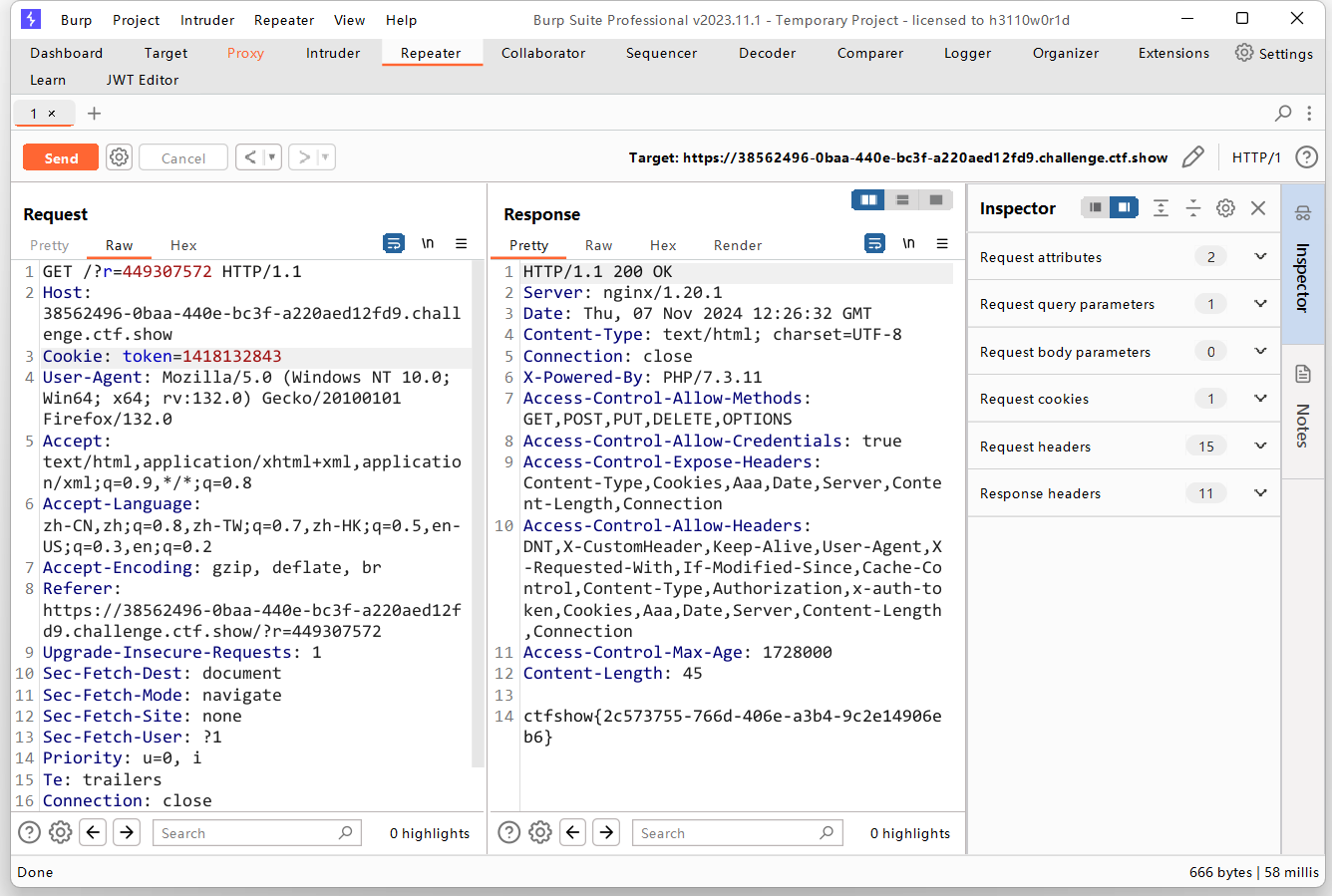
Task: Open the Project menu
Action: [136, 20]
